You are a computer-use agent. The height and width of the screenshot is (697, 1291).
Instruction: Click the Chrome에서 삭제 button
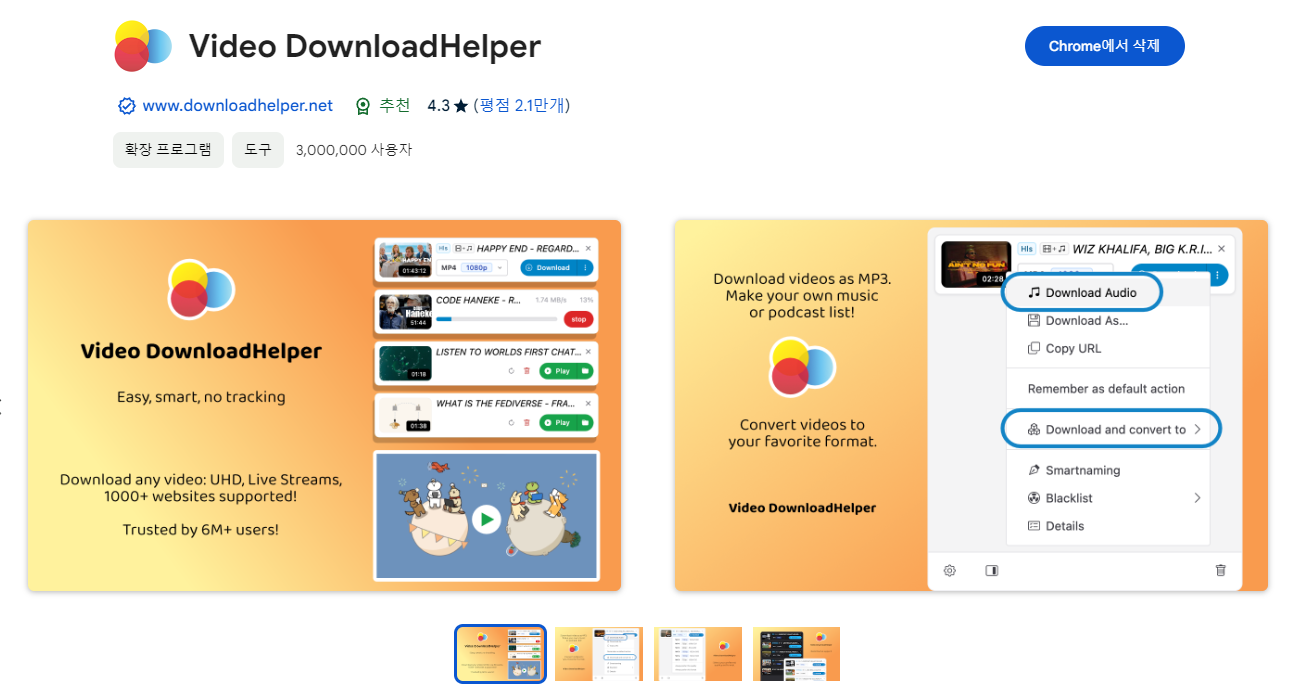point(1104,46)
